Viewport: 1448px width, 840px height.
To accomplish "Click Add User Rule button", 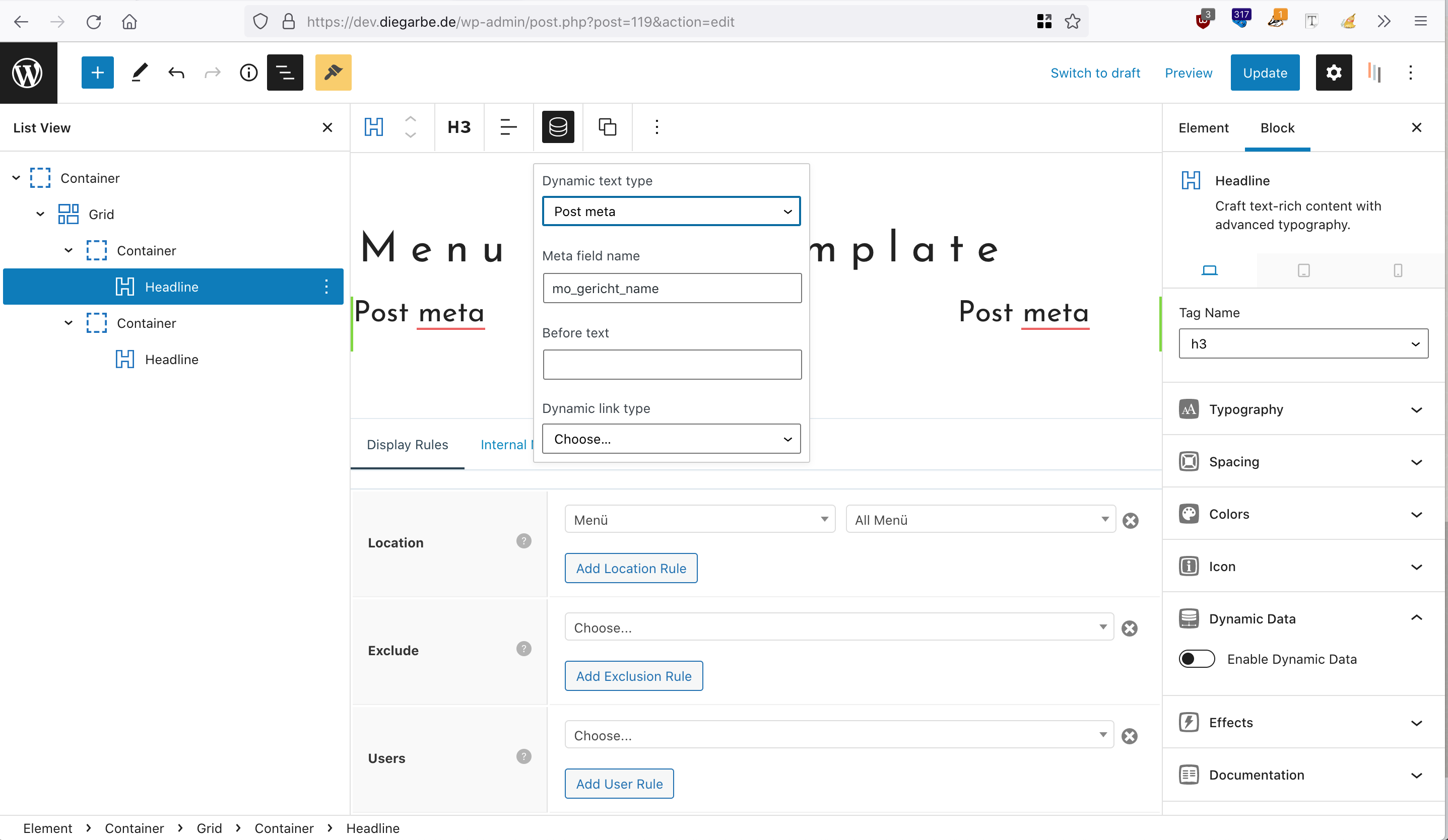I will (x=619, y=784).
